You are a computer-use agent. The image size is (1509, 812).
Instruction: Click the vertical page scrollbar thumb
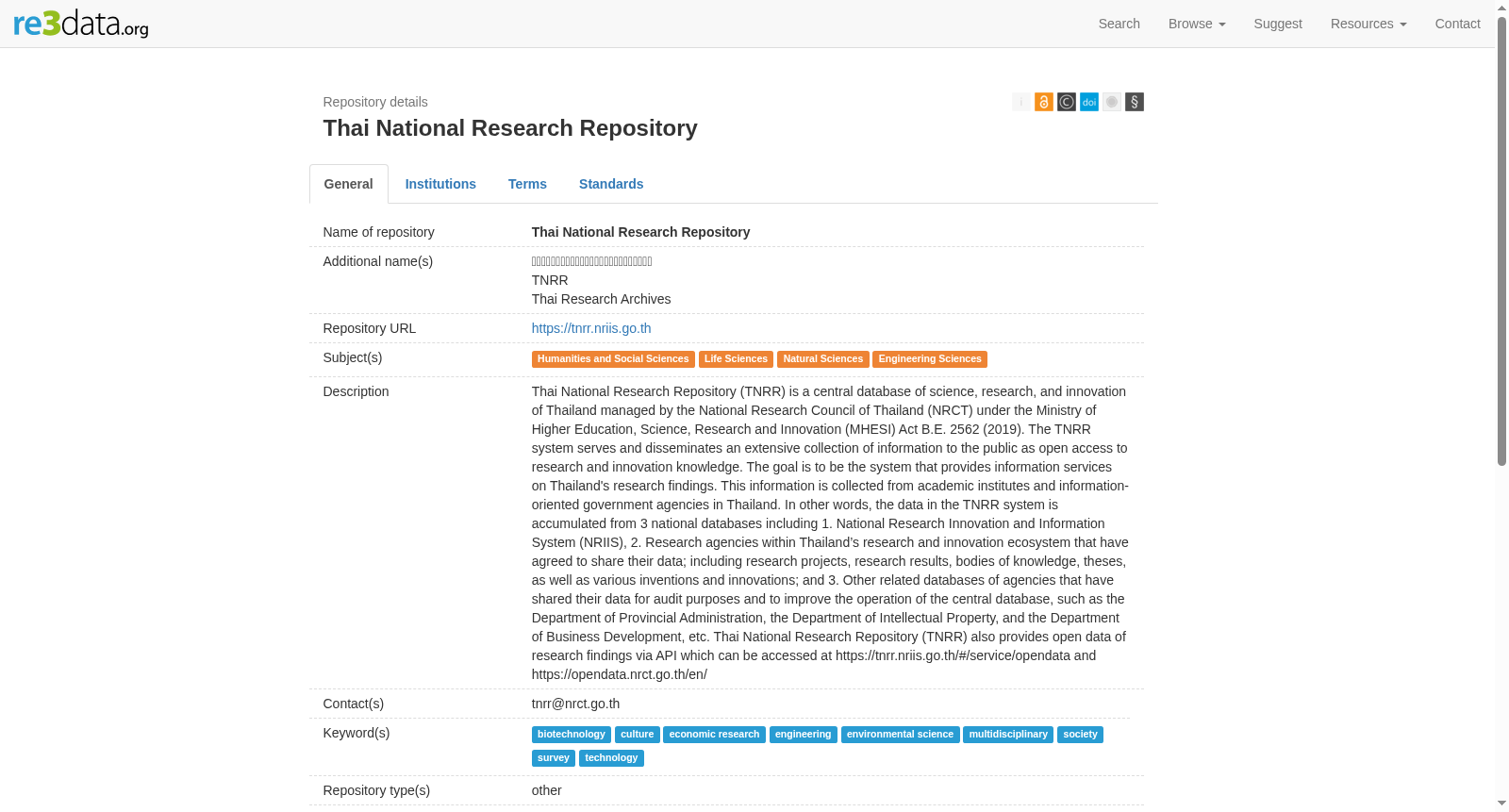click(1501, 240)
